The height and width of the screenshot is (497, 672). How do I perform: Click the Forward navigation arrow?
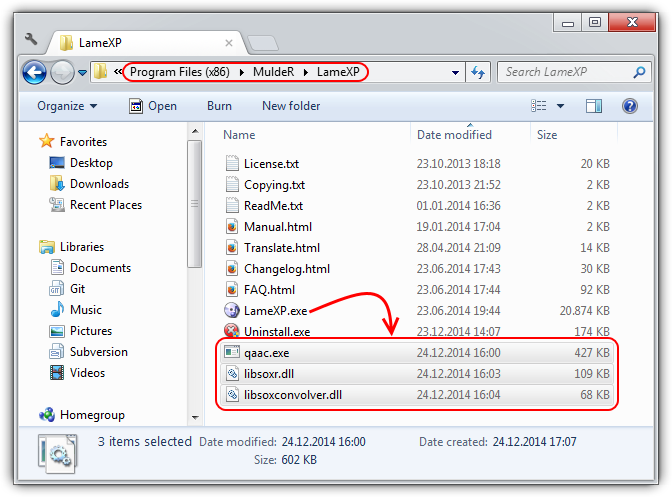coord(62,72)
